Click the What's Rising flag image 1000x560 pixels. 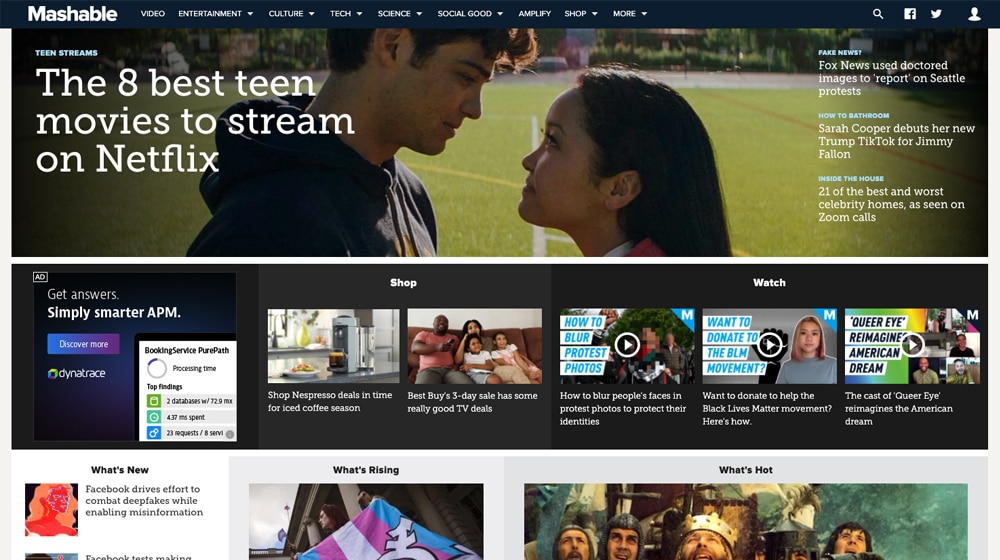tap(366, 521)
